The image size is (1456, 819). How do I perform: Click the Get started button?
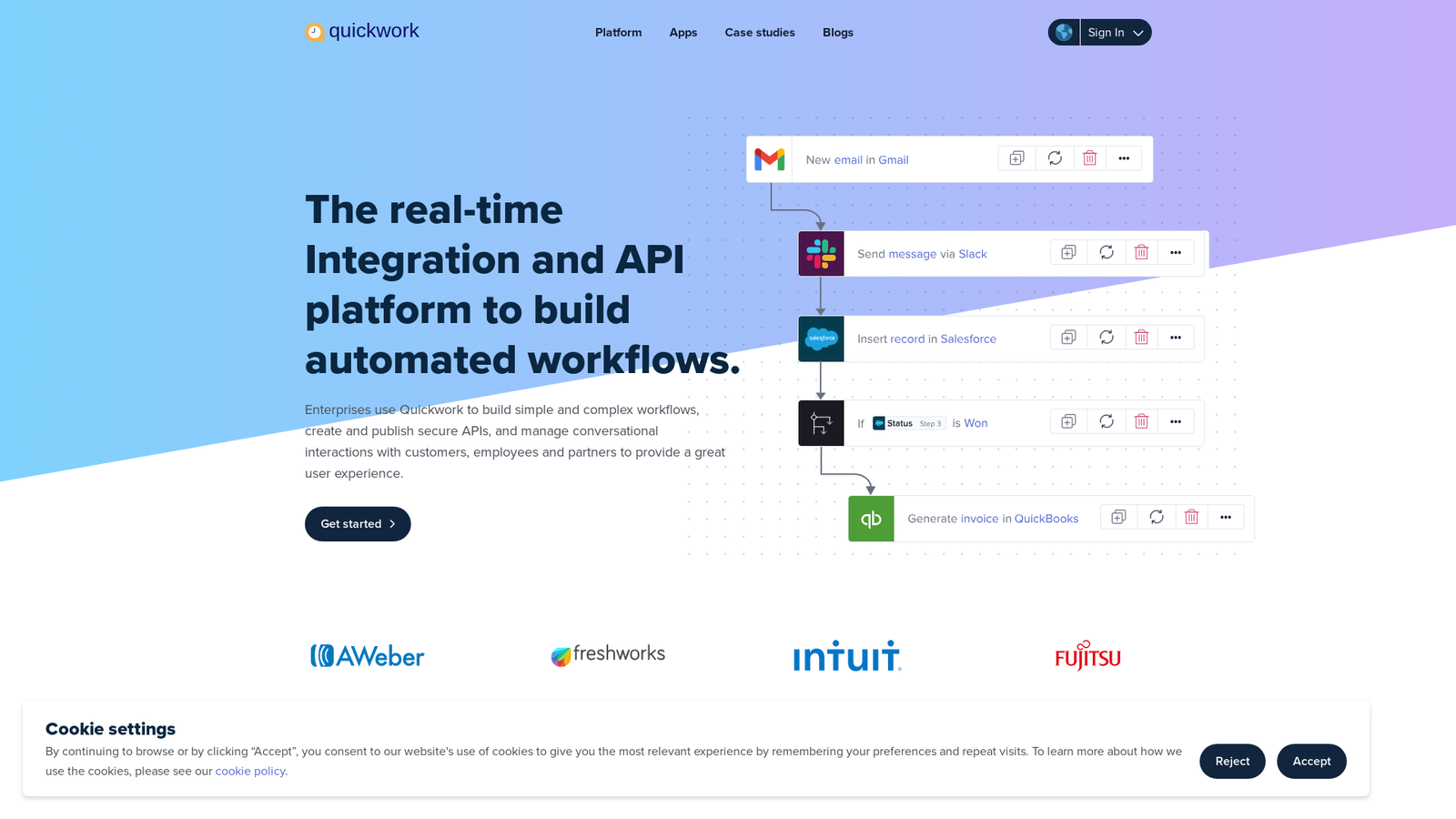pos(358,524)
